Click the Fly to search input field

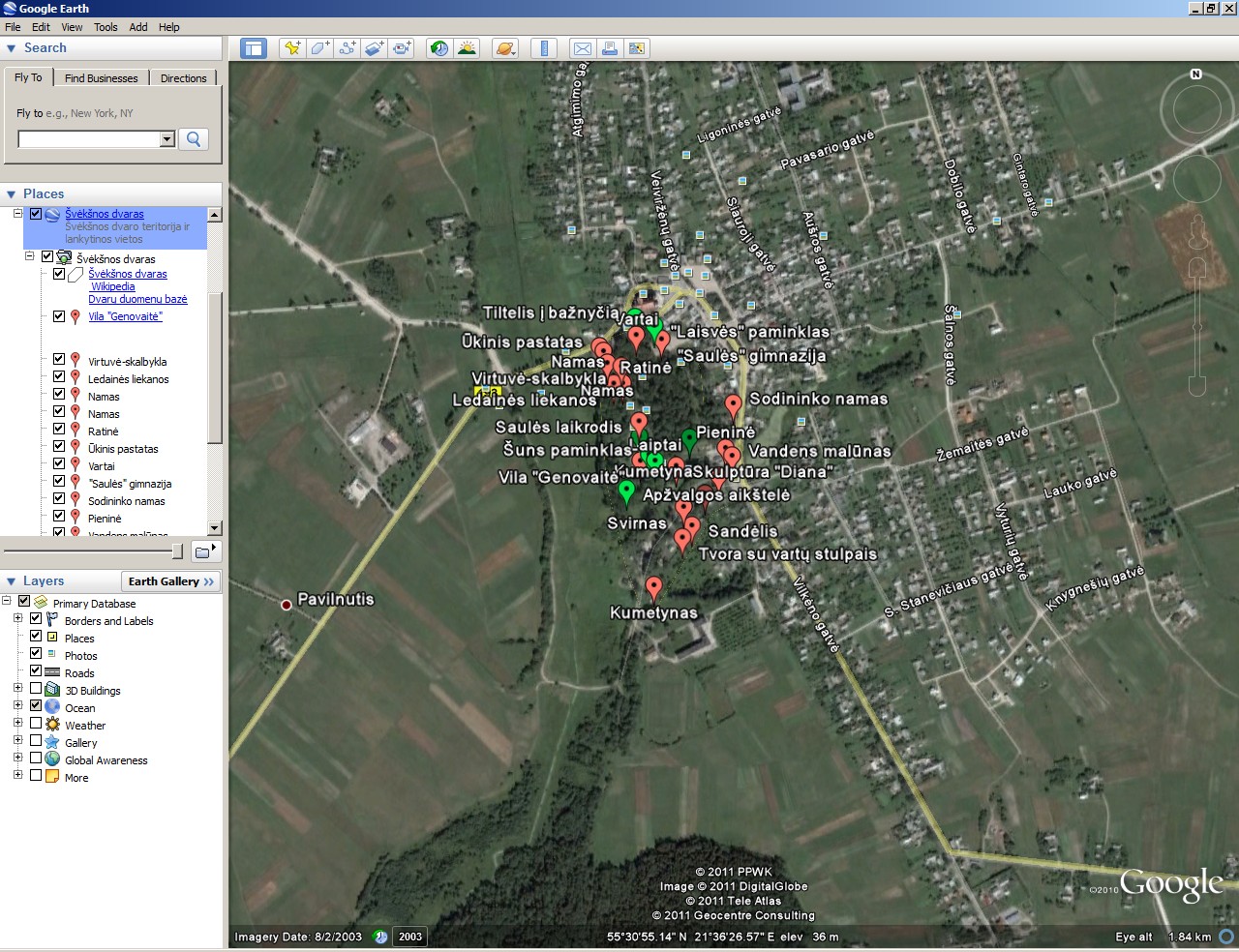[x=89, y=139]
